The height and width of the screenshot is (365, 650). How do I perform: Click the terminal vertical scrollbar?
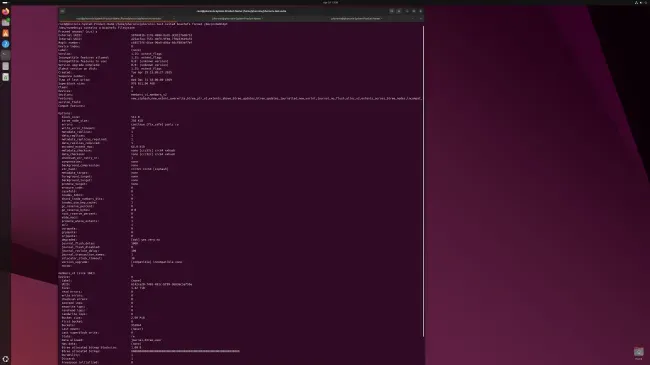coord(423,181)
